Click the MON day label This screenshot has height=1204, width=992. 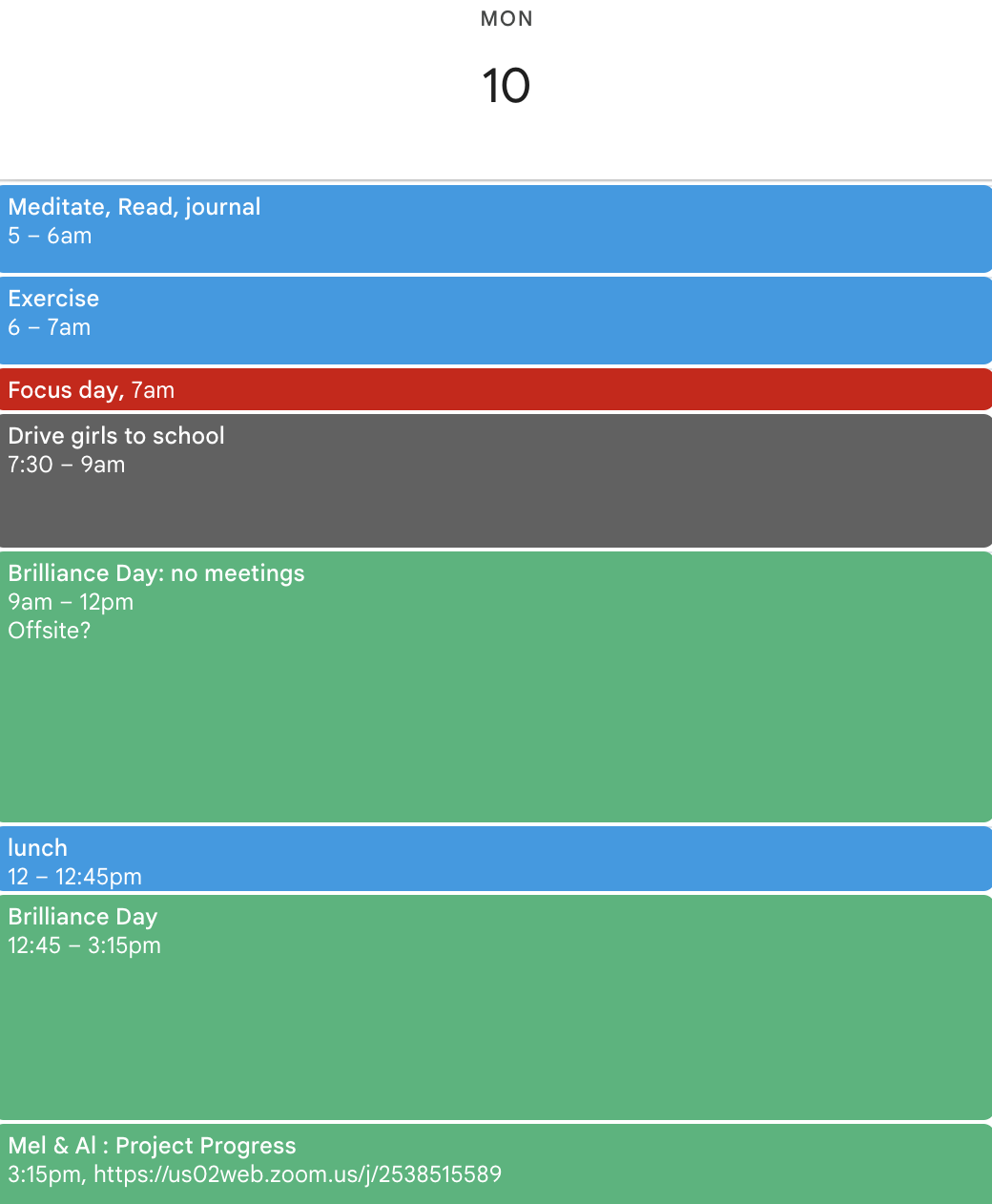coord(506,19)
